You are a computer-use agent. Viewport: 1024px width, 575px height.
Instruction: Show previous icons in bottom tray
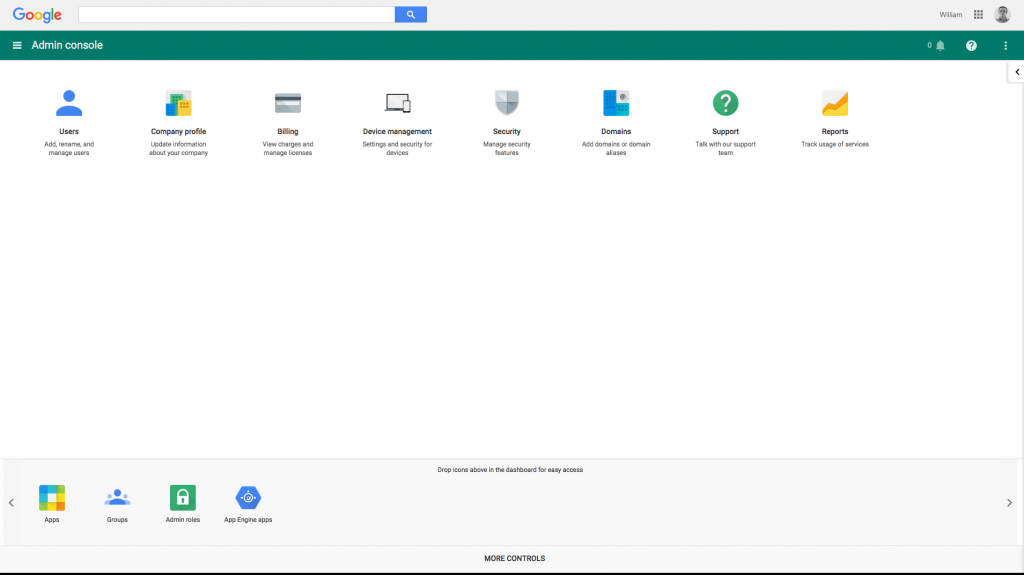pos(11,502)
